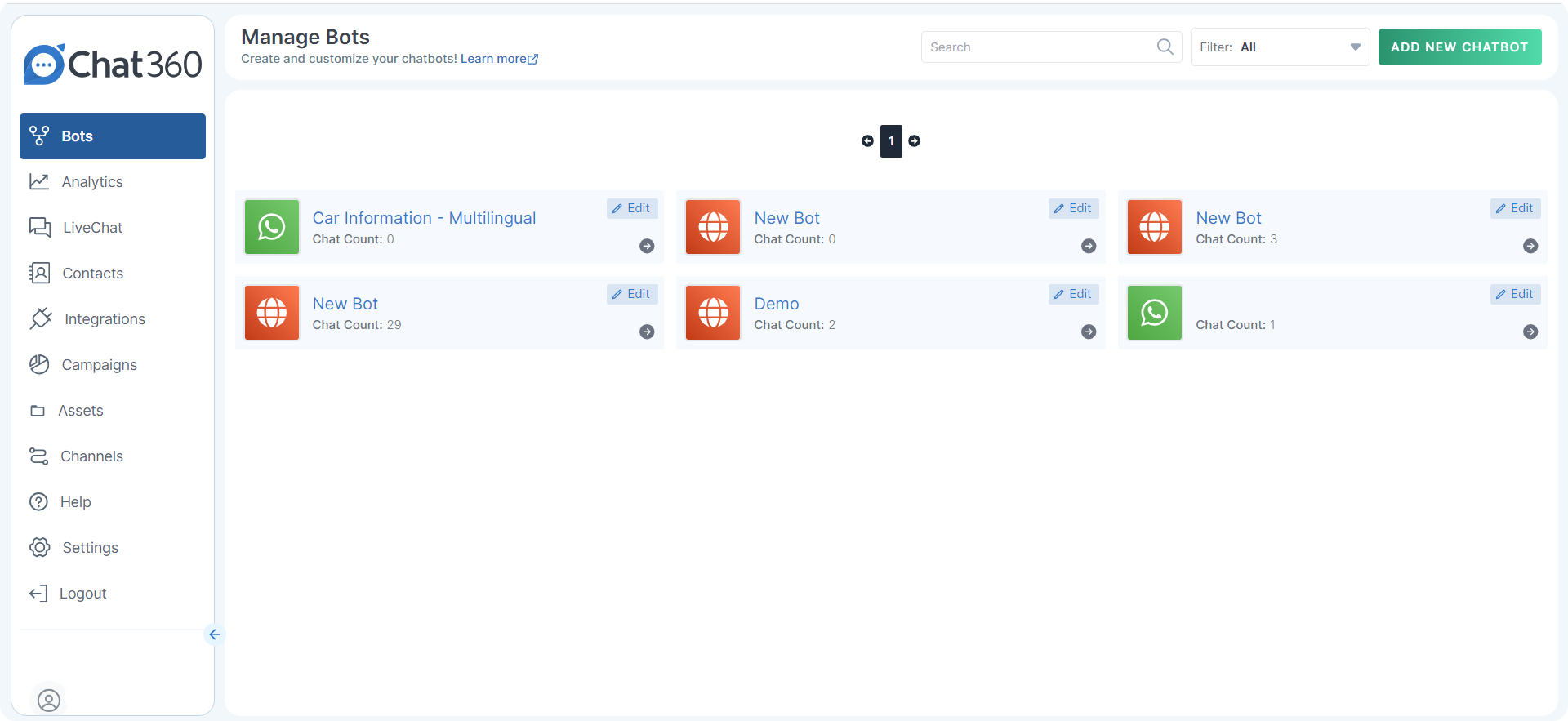
Task: Open Car Information - Multilingual bot
Action: point(424,218)
